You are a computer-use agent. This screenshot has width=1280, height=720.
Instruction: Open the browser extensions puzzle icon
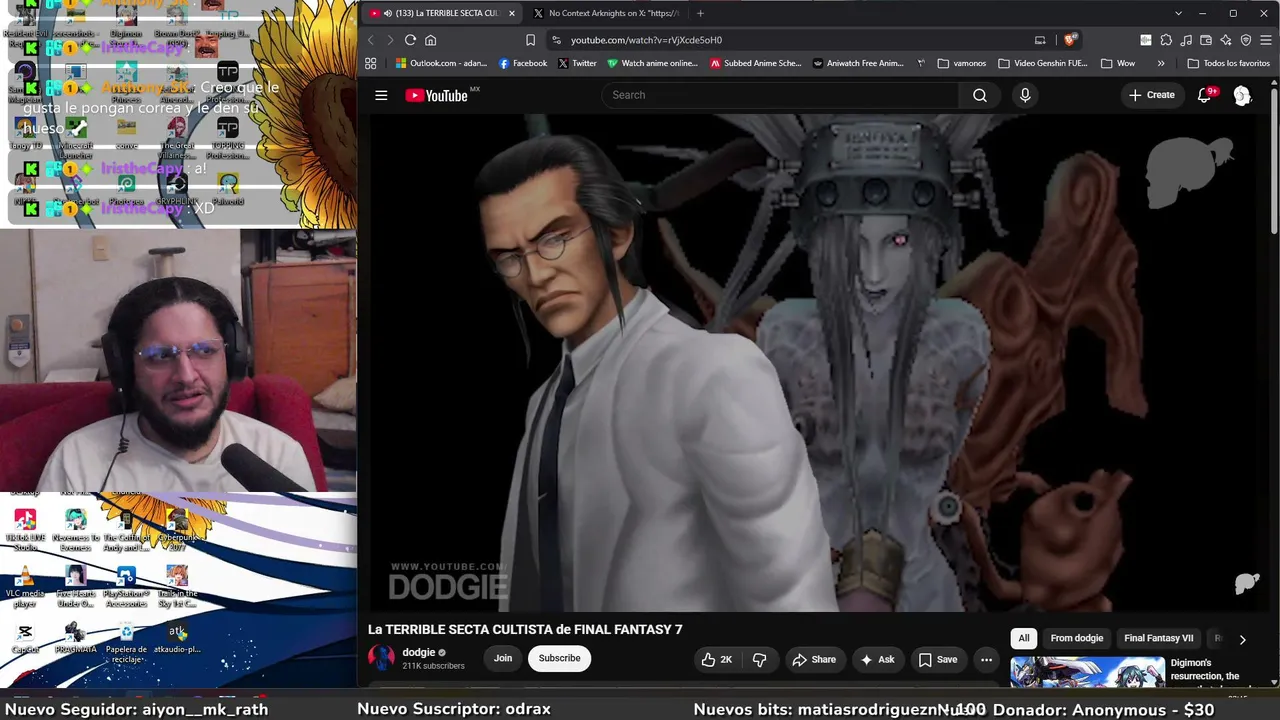(x=1166, y=40)
